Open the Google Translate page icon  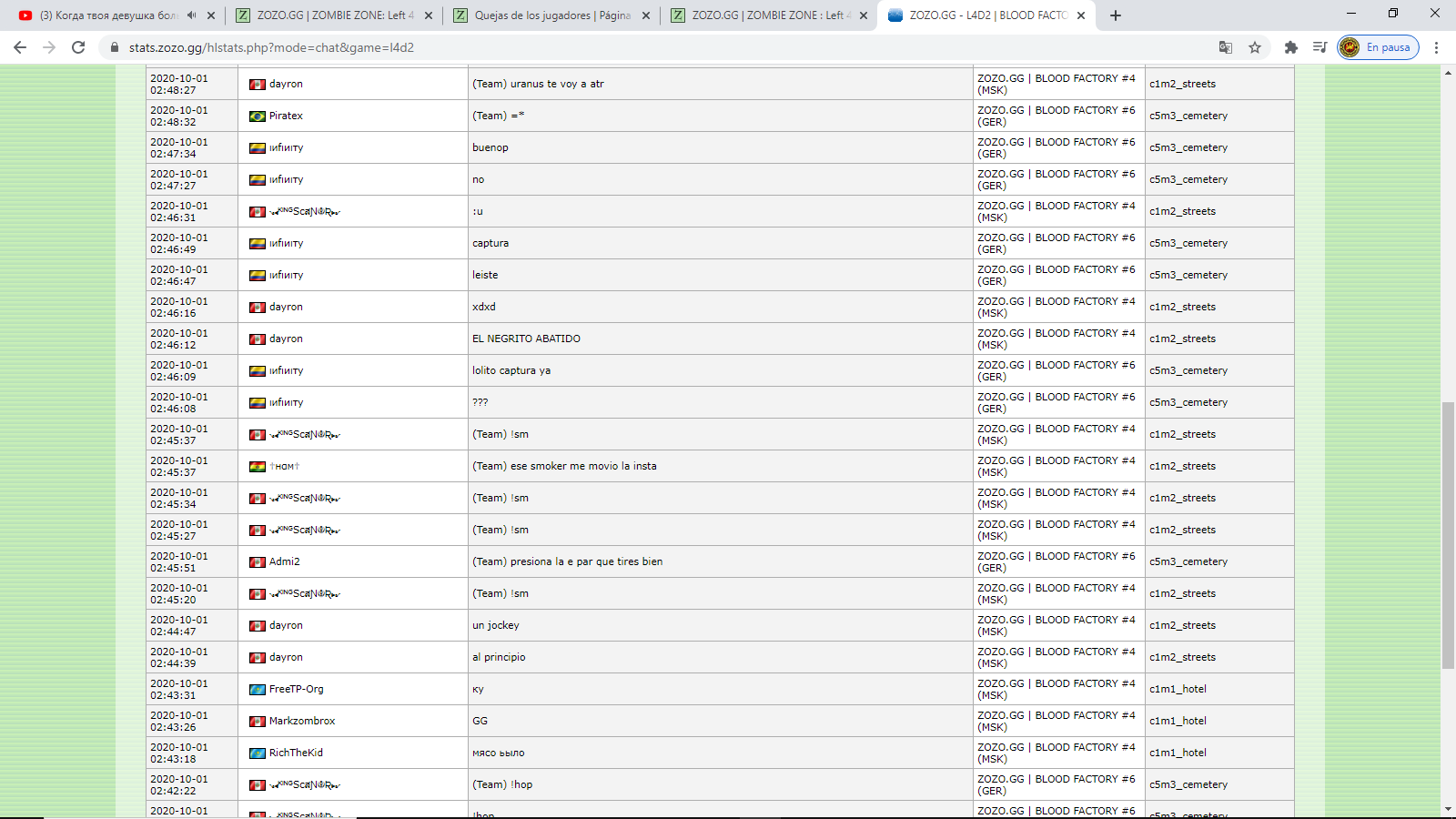(x=1226, y=47)
